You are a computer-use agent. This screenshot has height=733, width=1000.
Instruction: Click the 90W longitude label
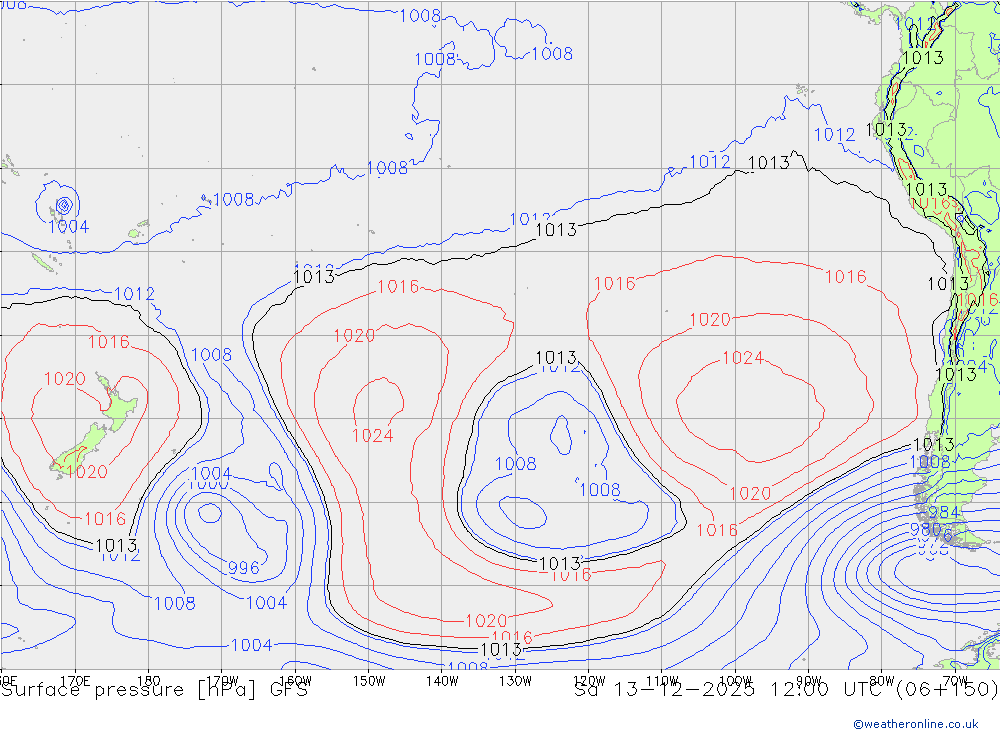pos(809,681)
